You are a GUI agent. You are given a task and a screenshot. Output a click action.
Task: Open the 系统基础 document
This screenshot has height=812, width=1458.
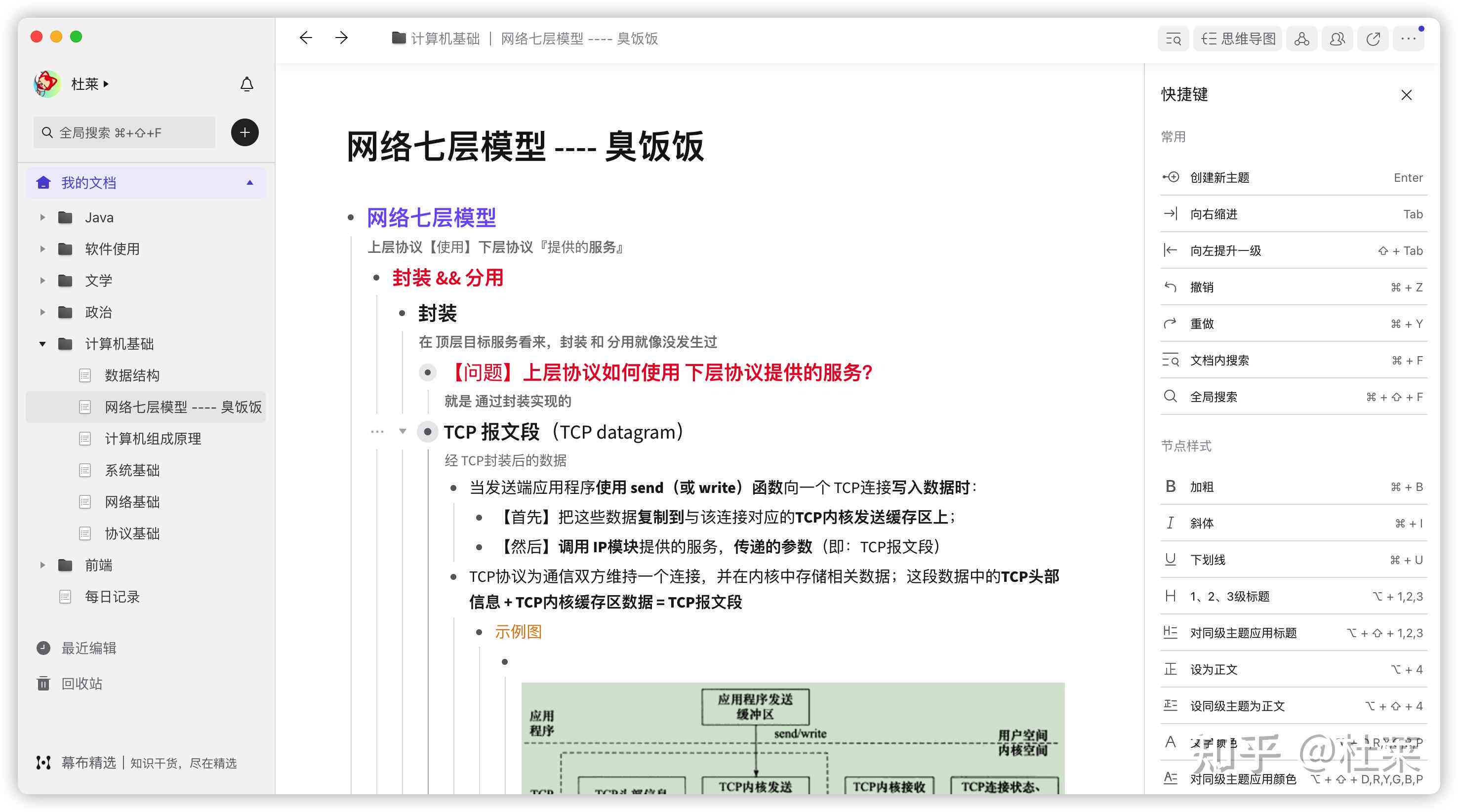coord(146,470)
